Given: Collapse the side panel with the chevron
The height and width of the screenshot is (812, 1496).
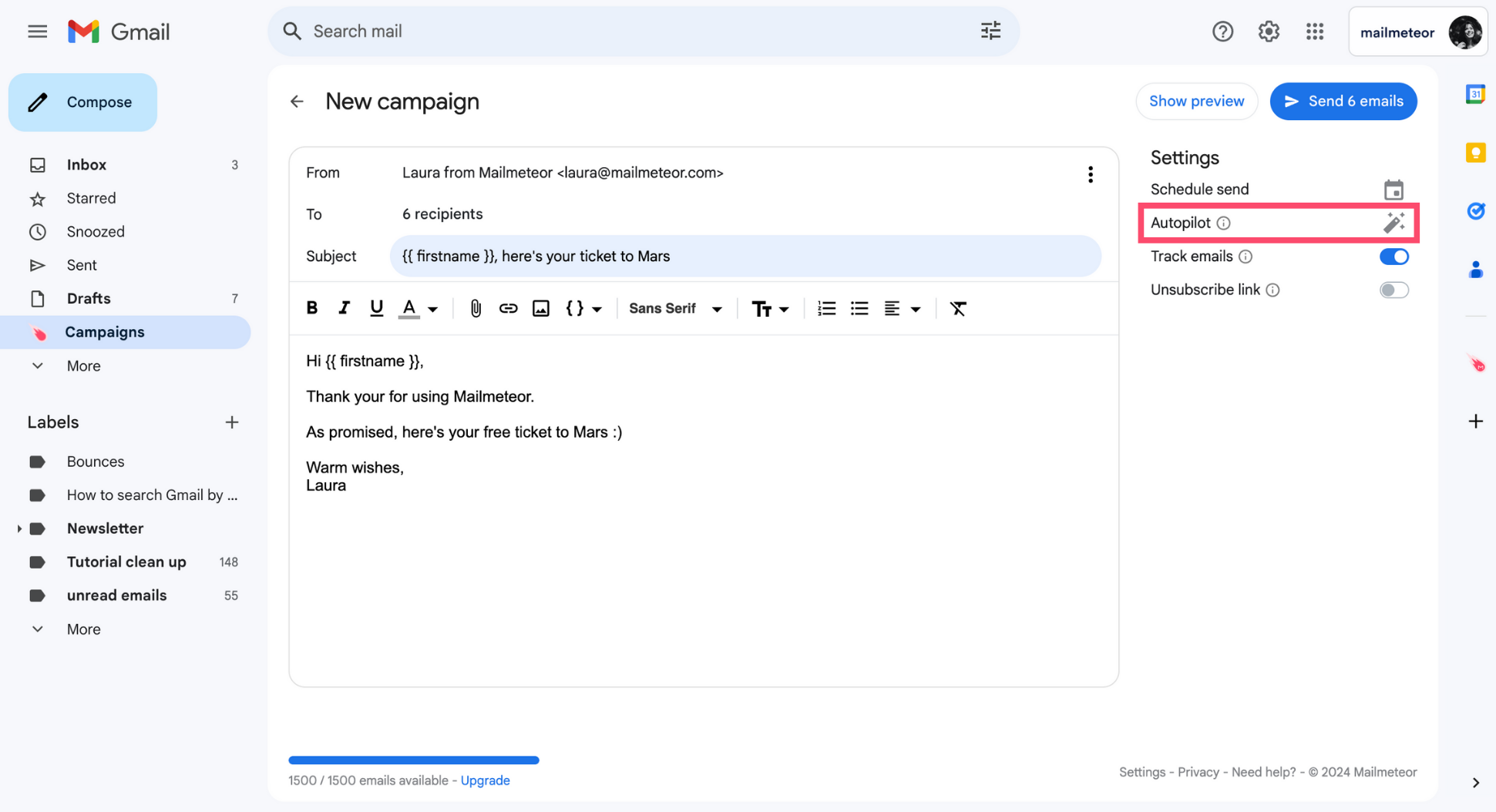Looking at the screenshot, I should click(1475, 783).
